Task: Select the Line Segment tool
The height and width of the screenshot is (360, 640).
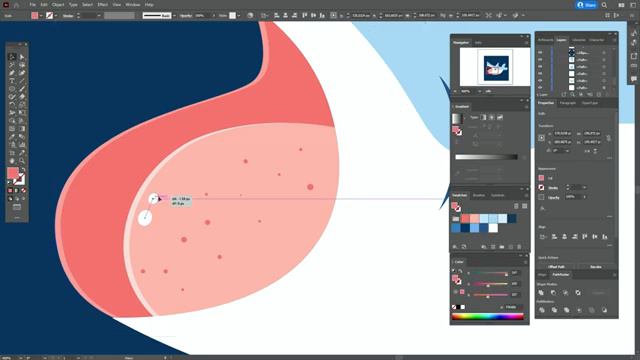Action: pyautogui.click(x=22, y=81)
